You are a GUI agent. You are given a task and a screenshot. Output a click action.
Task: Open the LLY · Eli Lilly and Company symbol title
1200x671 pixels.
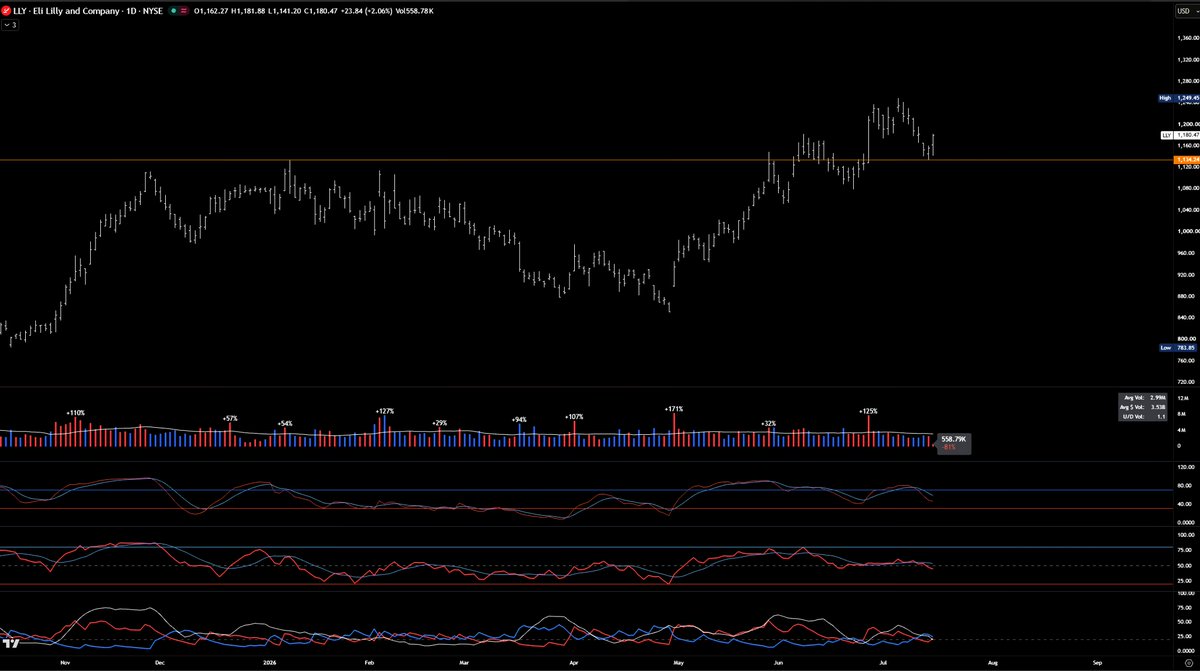point(88,11)
